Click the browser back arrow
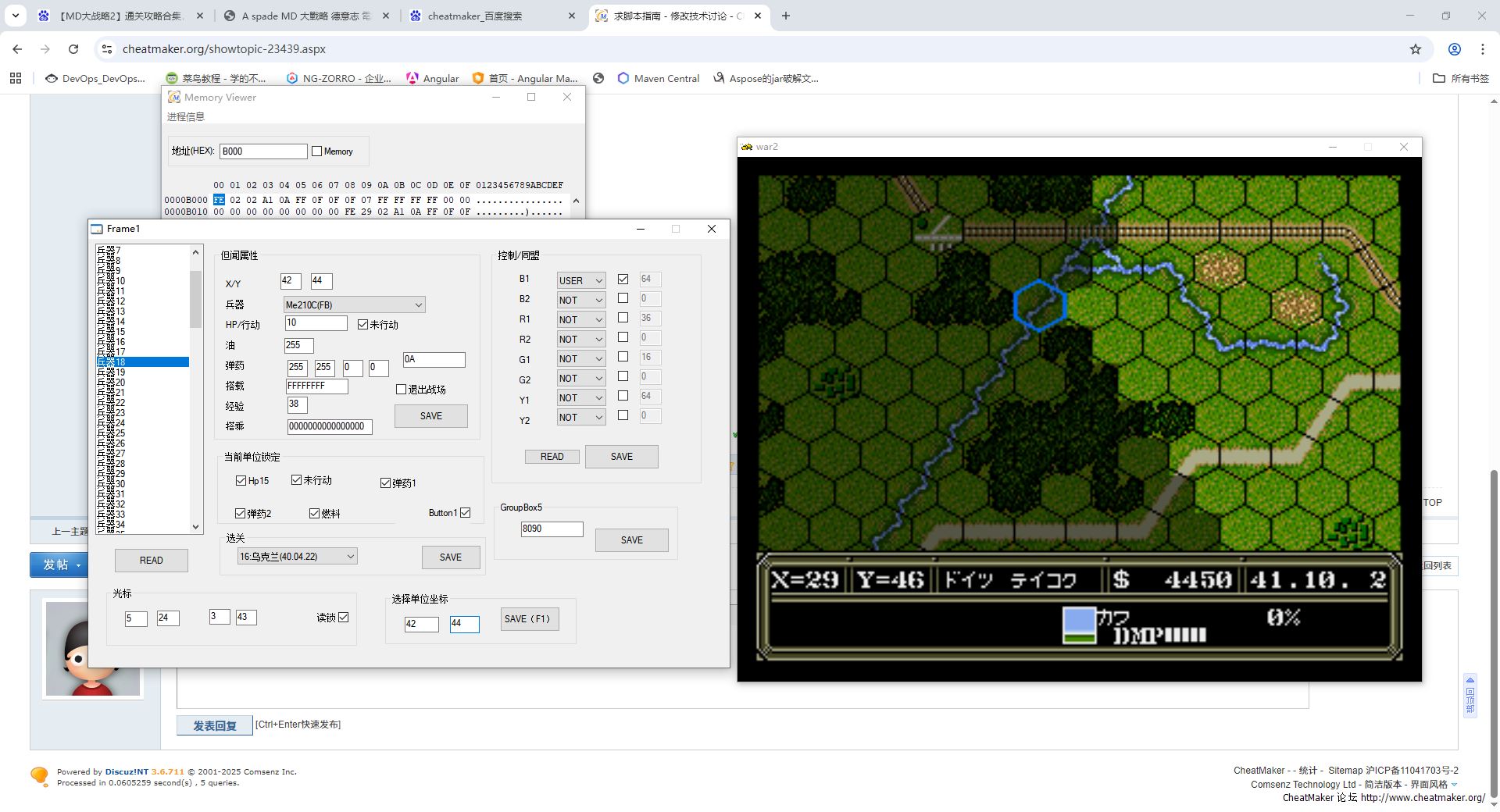Viewport: 1500px width, 812px height. [x=17, y=49]
